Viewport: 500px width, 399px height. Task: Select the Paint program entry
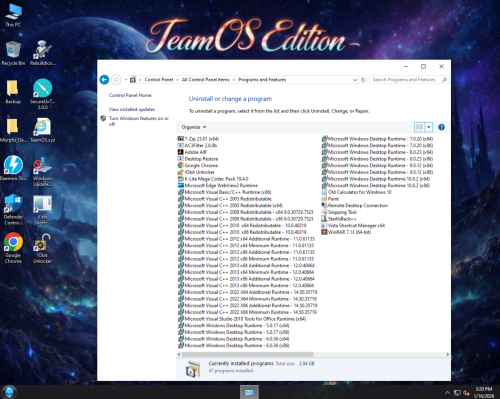coord(330,199)
